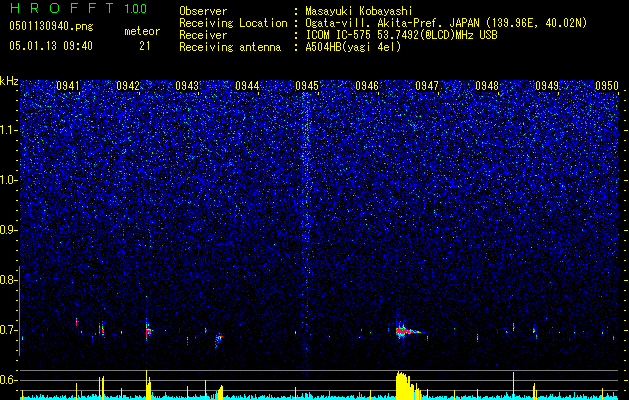The image size is (629, 400).
Task: Click the 0946 time marker
Action: click(x=367, y=86)
